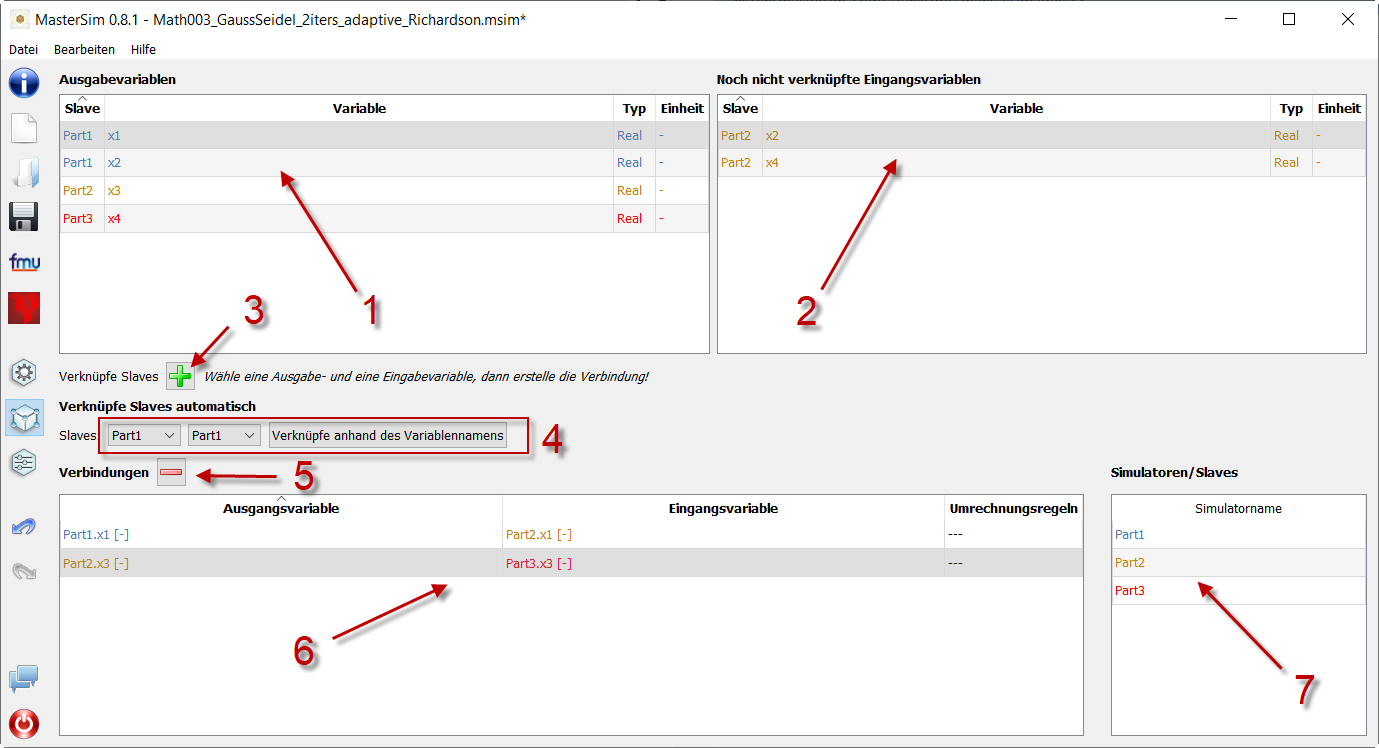Open simulation settings sliders icon
The height and width of the screenshot is (748, 1379).
[23, 462]
